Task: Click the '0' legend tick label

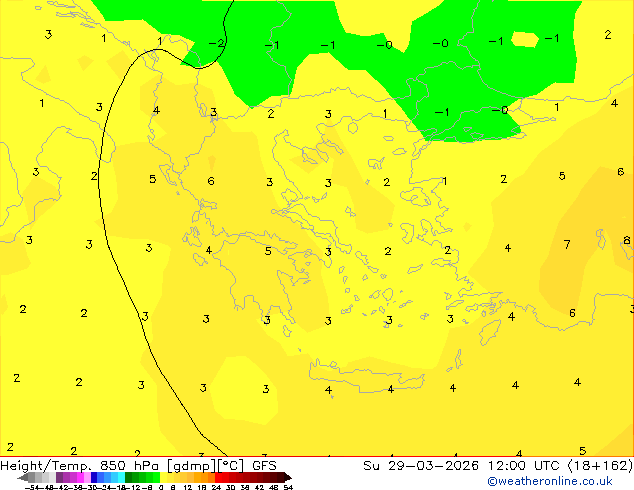Action: click(161, 487)
